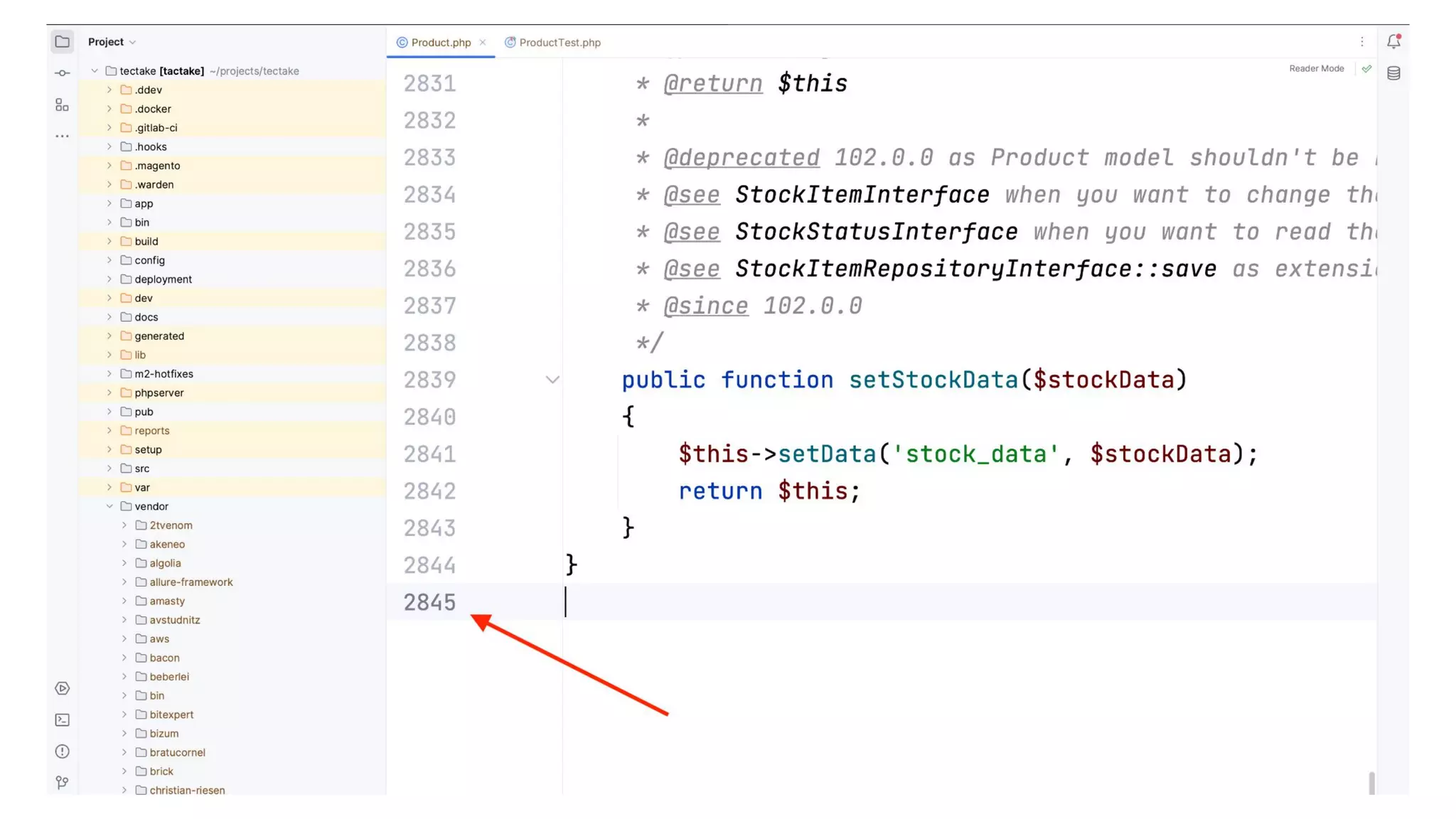Open the Git version control icon
The width and height of the screenshot is (1456, 819).
[x=63, y=783]
